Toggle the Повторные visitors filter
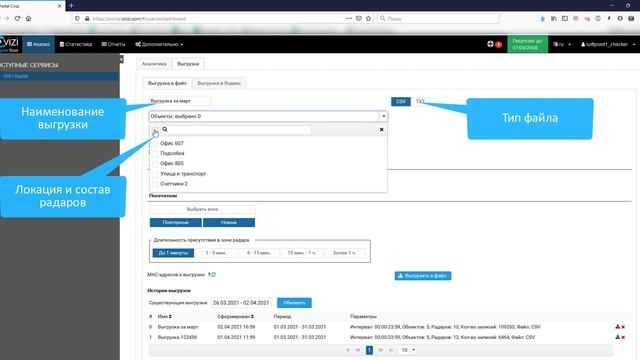Viewport: 640px width, 360px height. coord(176,222)
